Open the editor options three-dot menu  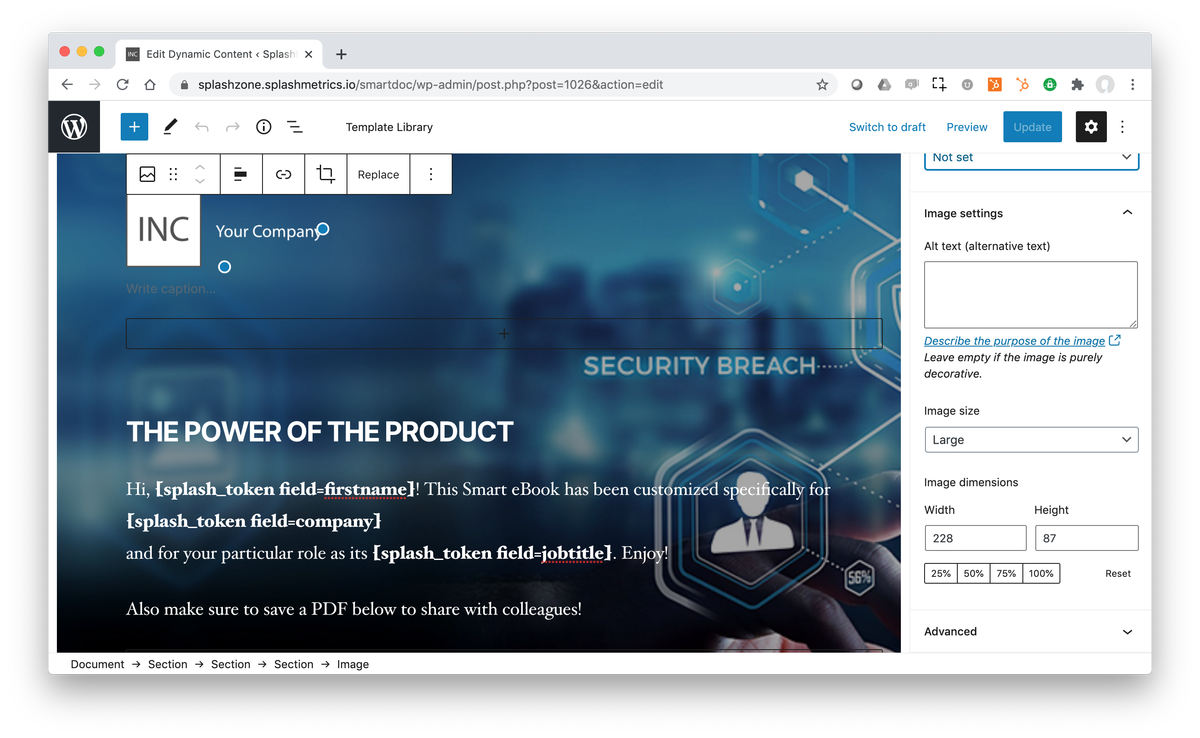click(x=1123, y=127)
